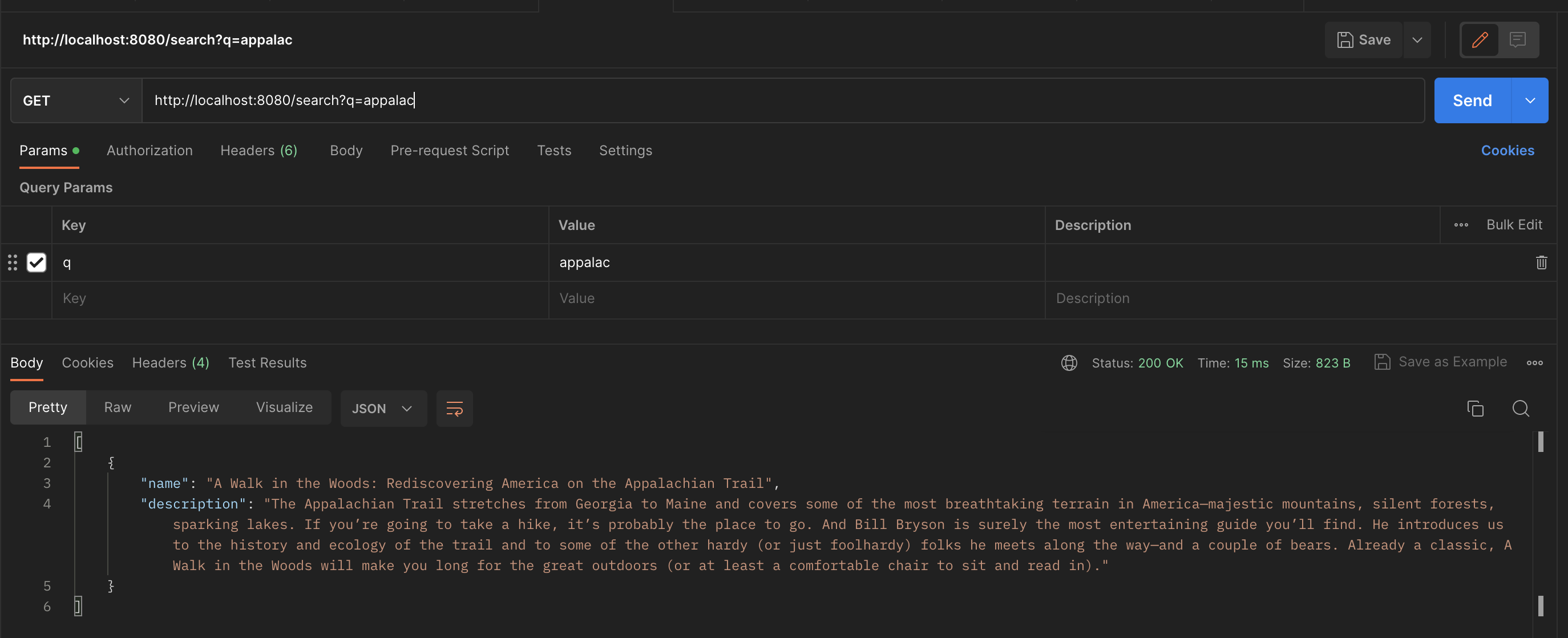Click the request URL input field

pyautogui.click(x=782, y=100)
